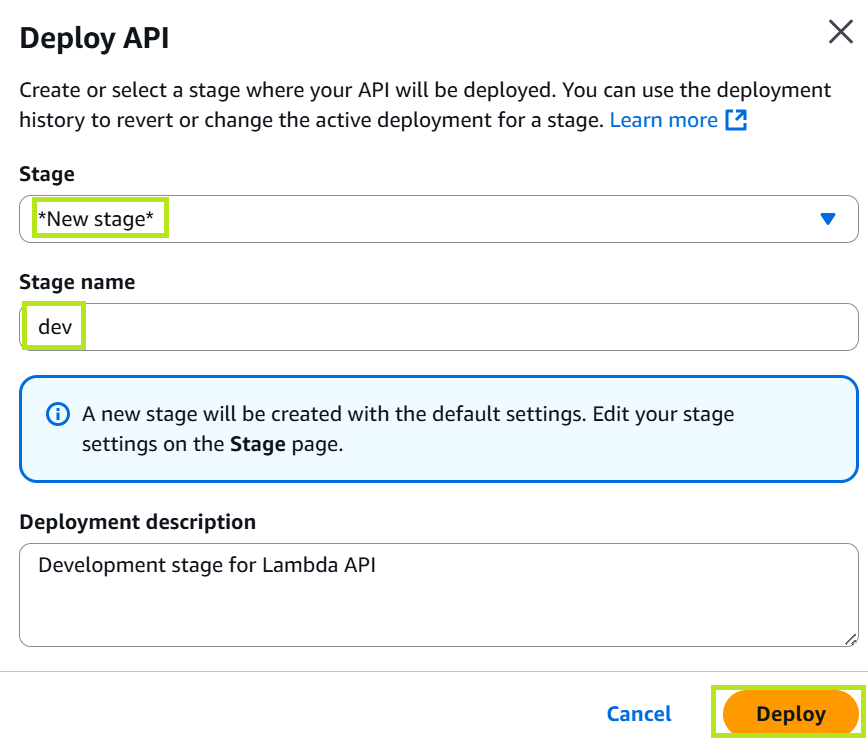Click the blue dropdown arrow in Stage

pyautogui.click(x=827, y=219)
